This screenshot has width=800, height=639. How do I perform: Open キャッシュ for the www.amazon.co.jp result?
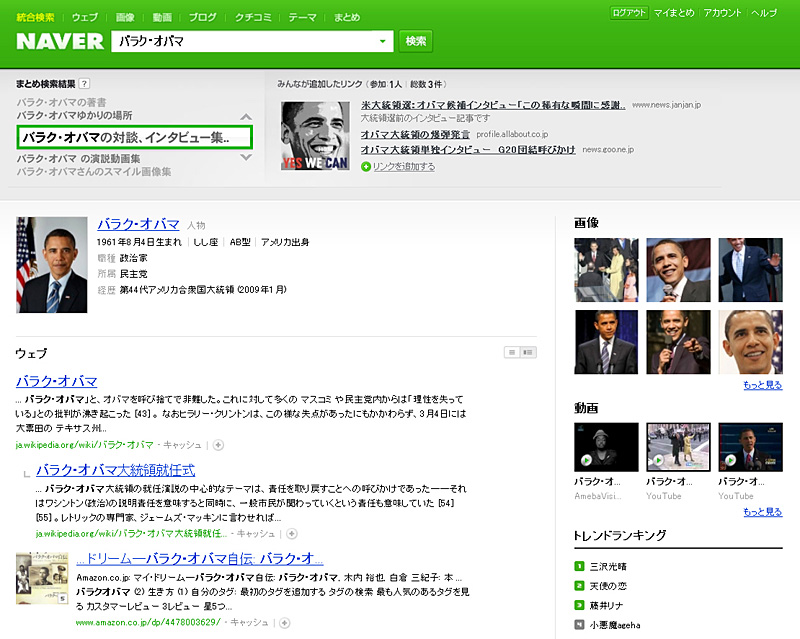pyautogui.click(x=249, y=623)
